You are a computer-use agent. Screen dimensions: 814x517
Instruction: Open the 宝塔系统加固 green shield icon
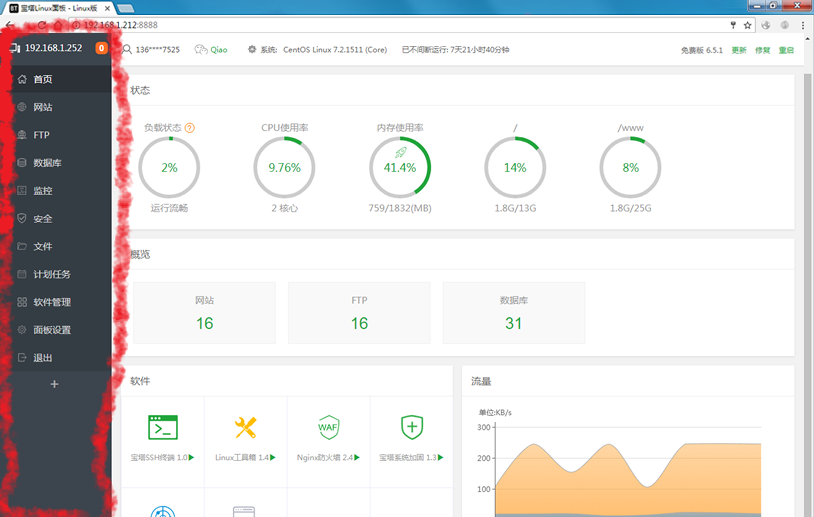(411, 427)
